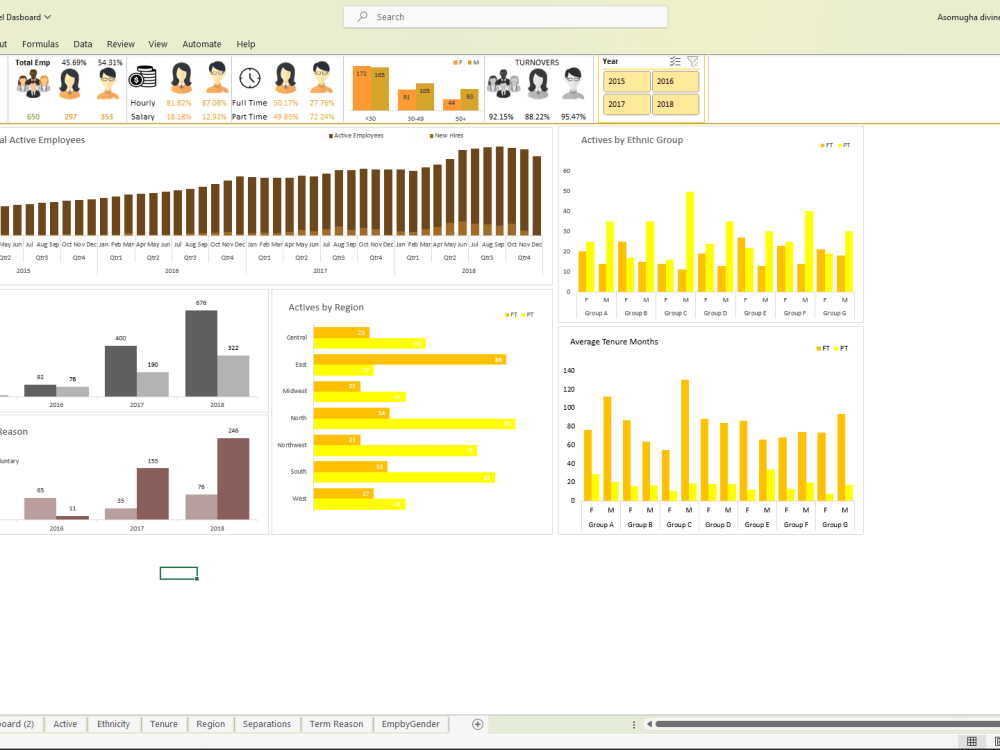Click the South PT bar labeled 81
This screenshot has width=1000, height=750.
click(x=404, y=477)
